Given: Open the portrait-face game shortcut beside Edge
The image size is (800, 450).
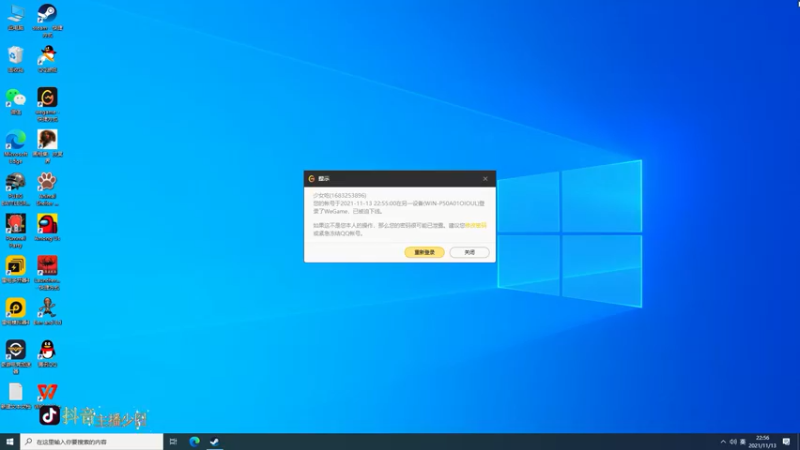Looking at the screenshot, I should tap(47, 146).
